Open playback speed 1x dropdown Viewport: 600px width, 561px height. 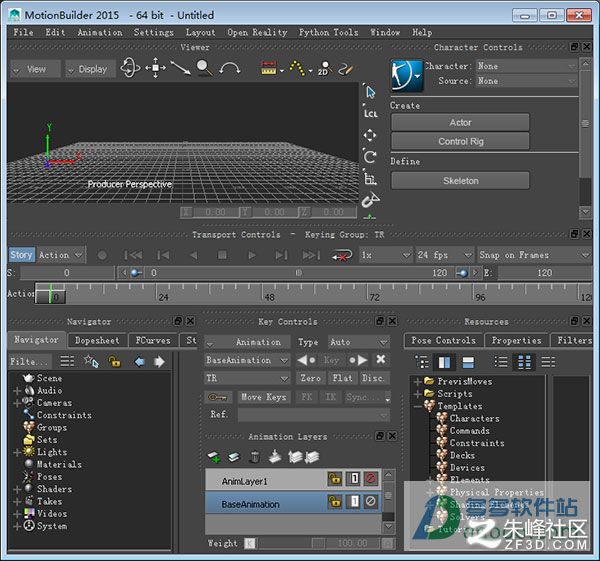(x=385, y=255)
